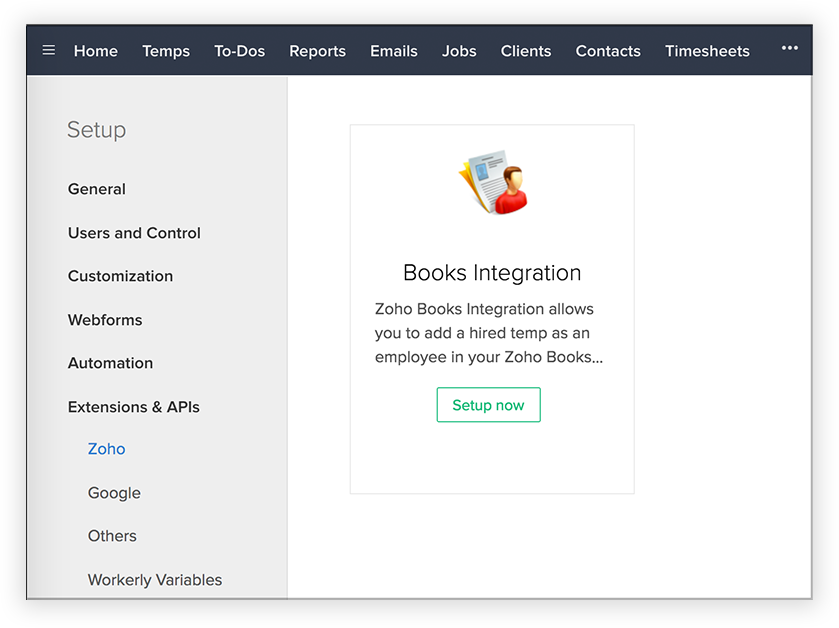Expand the Automation section
The height and width of the screenshot is (628, 839).
[x=111, y=363]
